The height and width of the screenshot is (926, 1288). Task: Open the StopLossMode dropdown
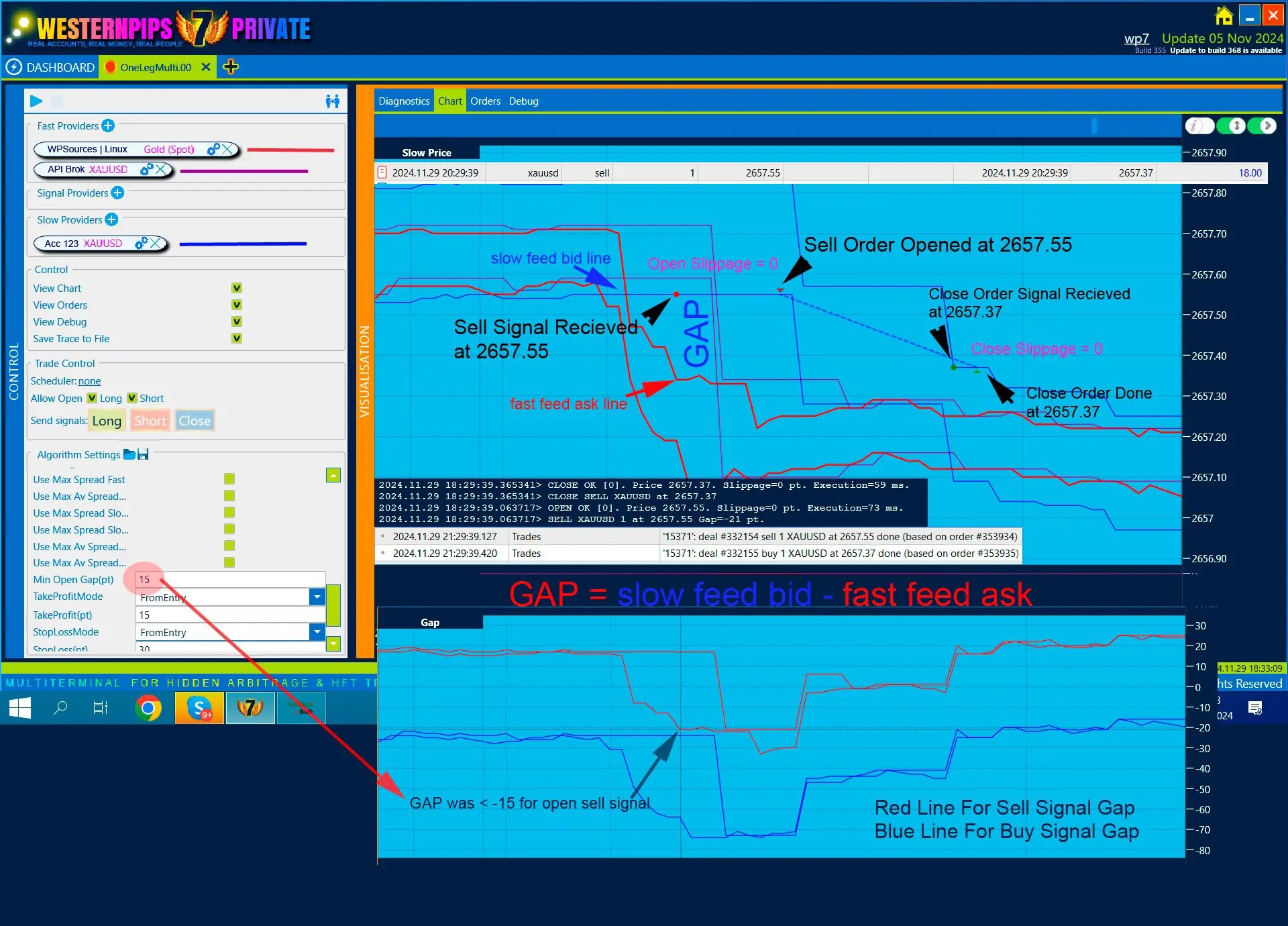[317, 631]
